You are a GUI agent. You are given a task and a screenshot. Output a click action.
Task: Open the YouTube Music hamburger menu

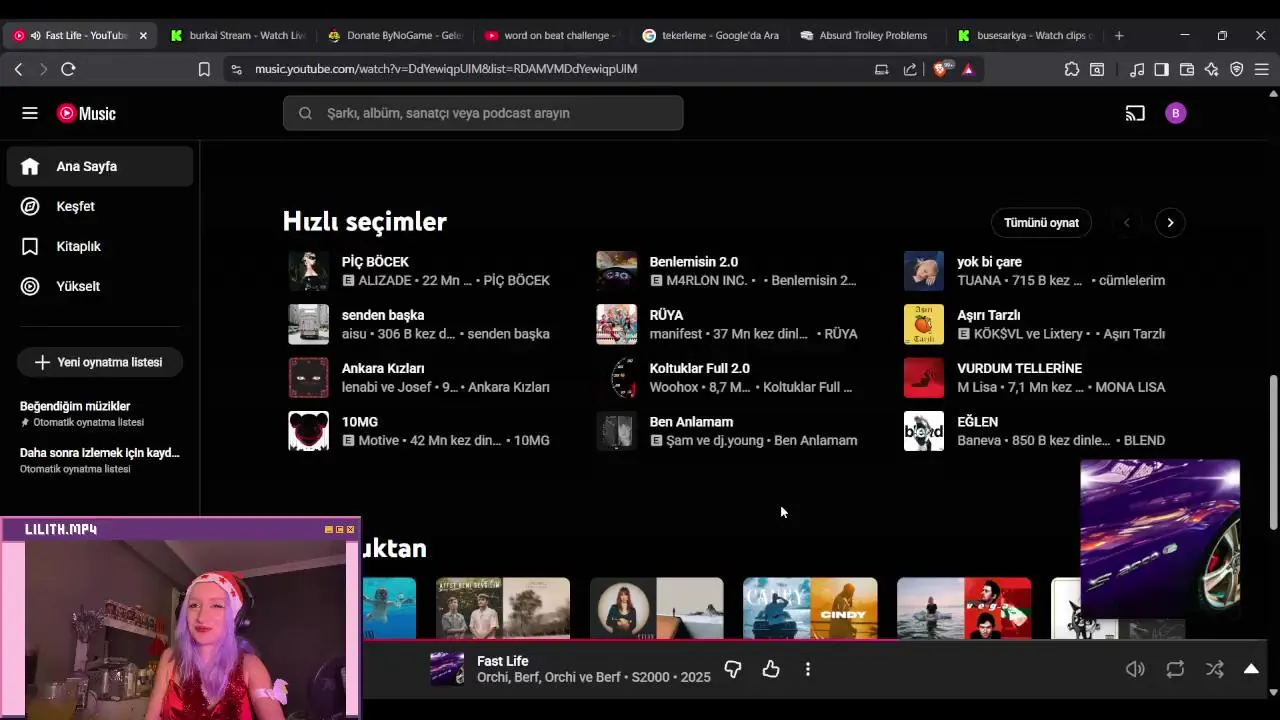click(x=30, y=113)
